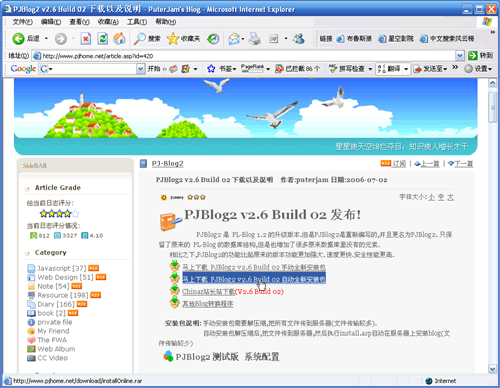Open the Mail button dropdown arrow

[x=243, y=39]
